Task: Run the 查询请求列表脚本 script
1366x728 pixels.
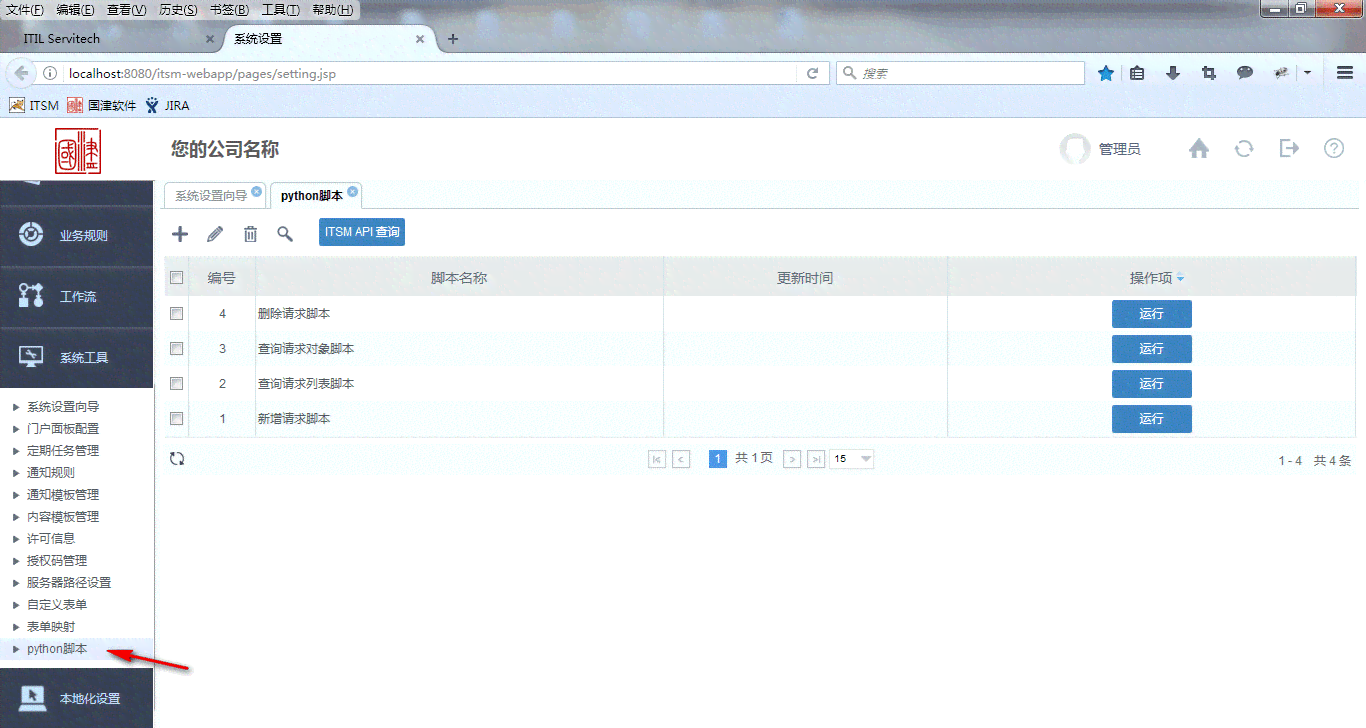Action: [1152, 384]
